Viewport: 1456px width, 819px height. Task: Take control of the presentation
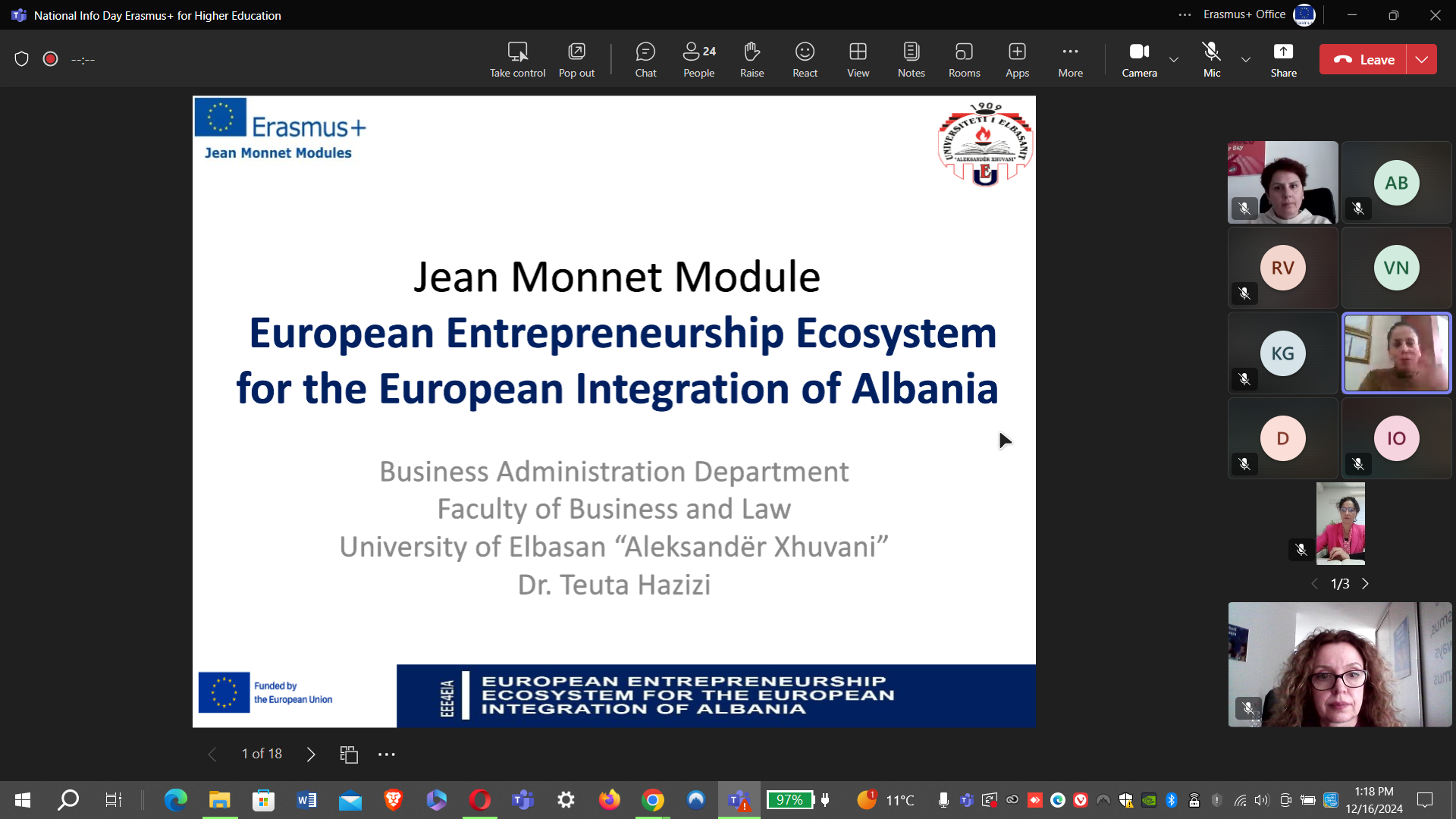[517, 59]
